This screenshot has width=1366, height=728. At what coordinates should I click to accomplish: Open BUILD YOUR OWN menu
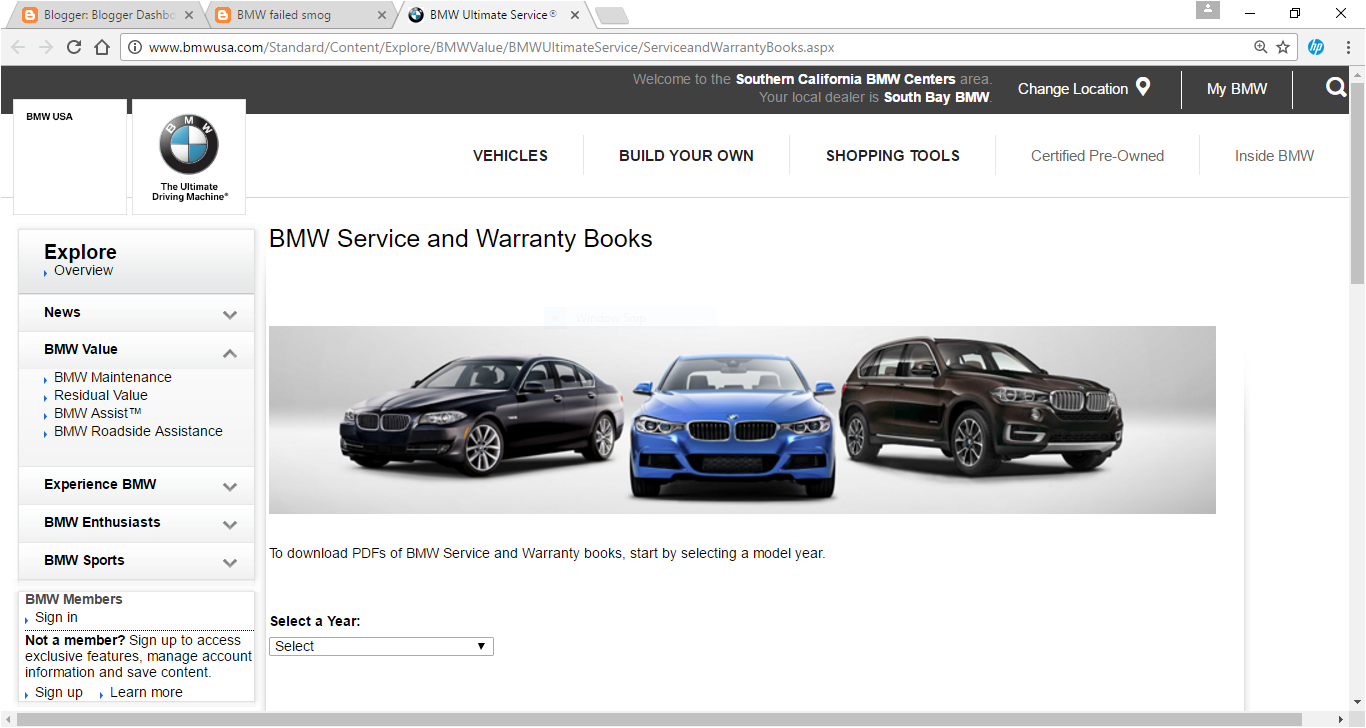click(x=686, y=156)
